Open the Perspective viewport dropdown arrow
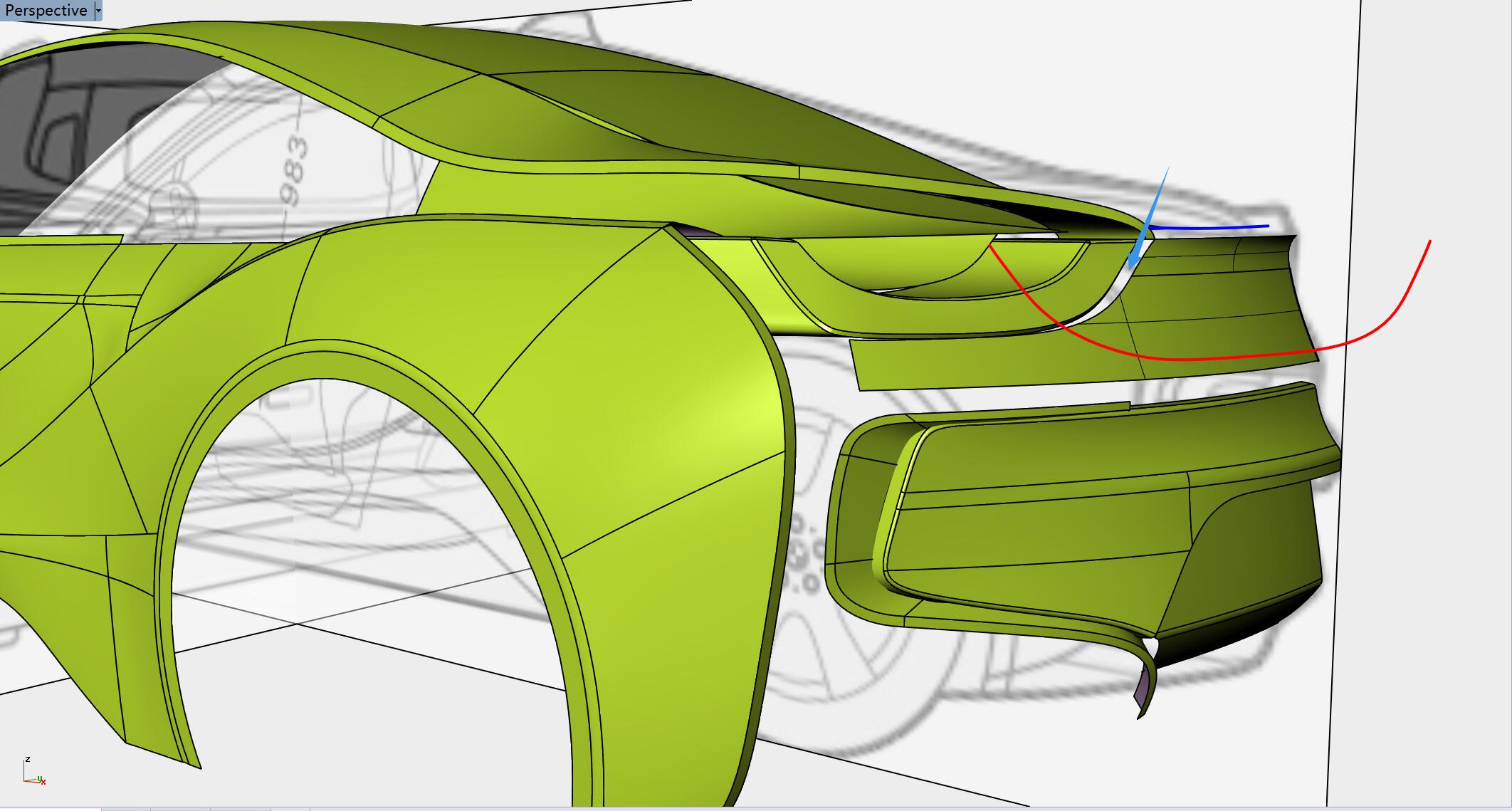Screen dimensions: 1512x811 98,11
